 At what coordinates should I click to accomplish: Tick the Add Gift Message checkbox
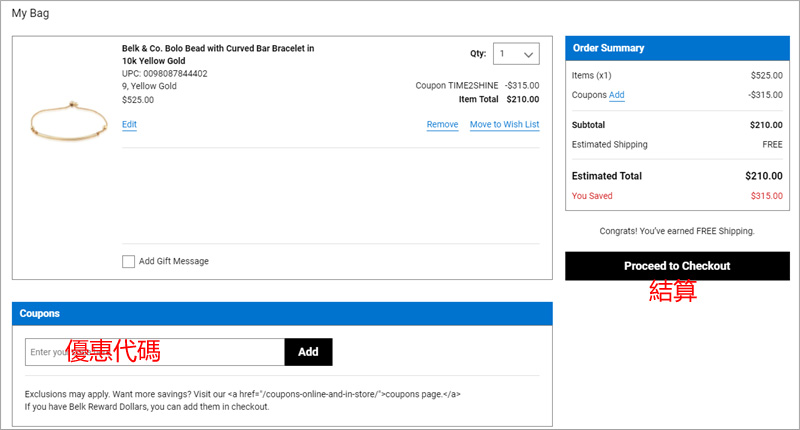tap(128, 261)
